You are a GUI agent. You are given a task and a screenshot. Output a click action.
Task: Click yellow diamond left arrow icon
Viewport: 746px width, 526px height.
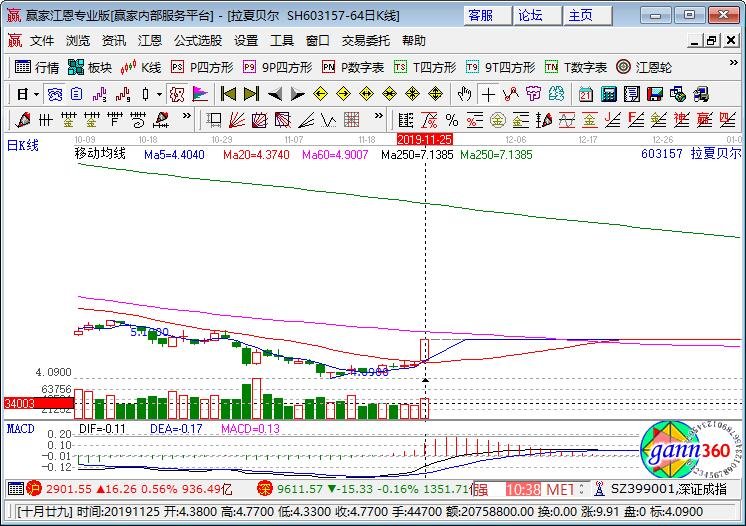pyautogui.click(x=320, y=94)
